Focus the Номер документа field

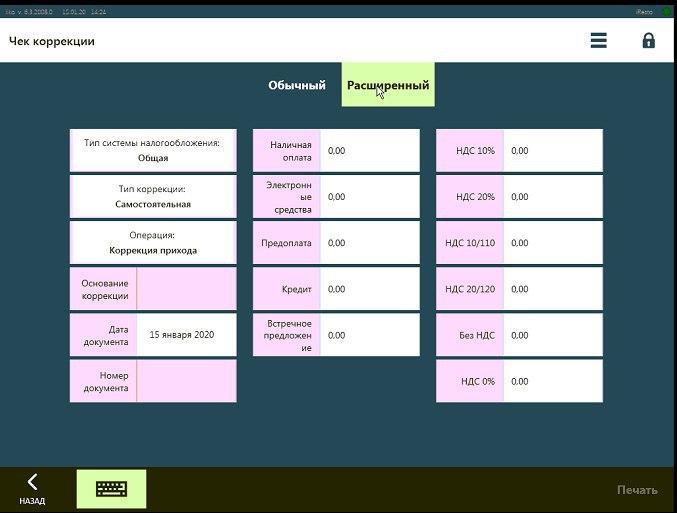187,381
